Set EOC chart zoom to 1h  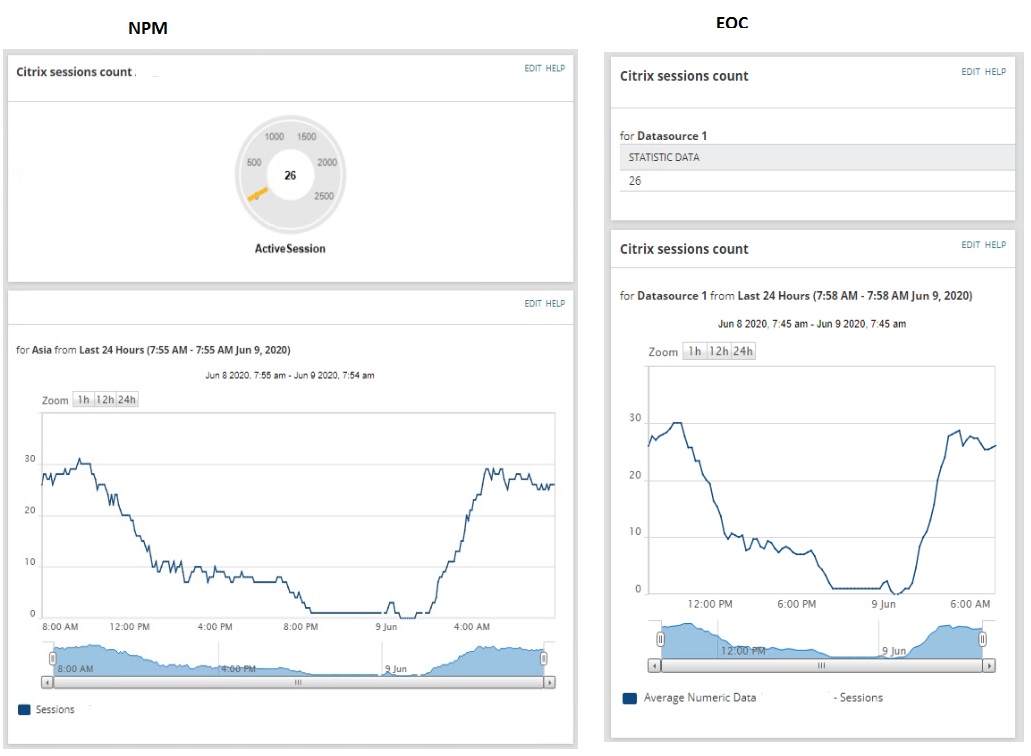(694, 351)
